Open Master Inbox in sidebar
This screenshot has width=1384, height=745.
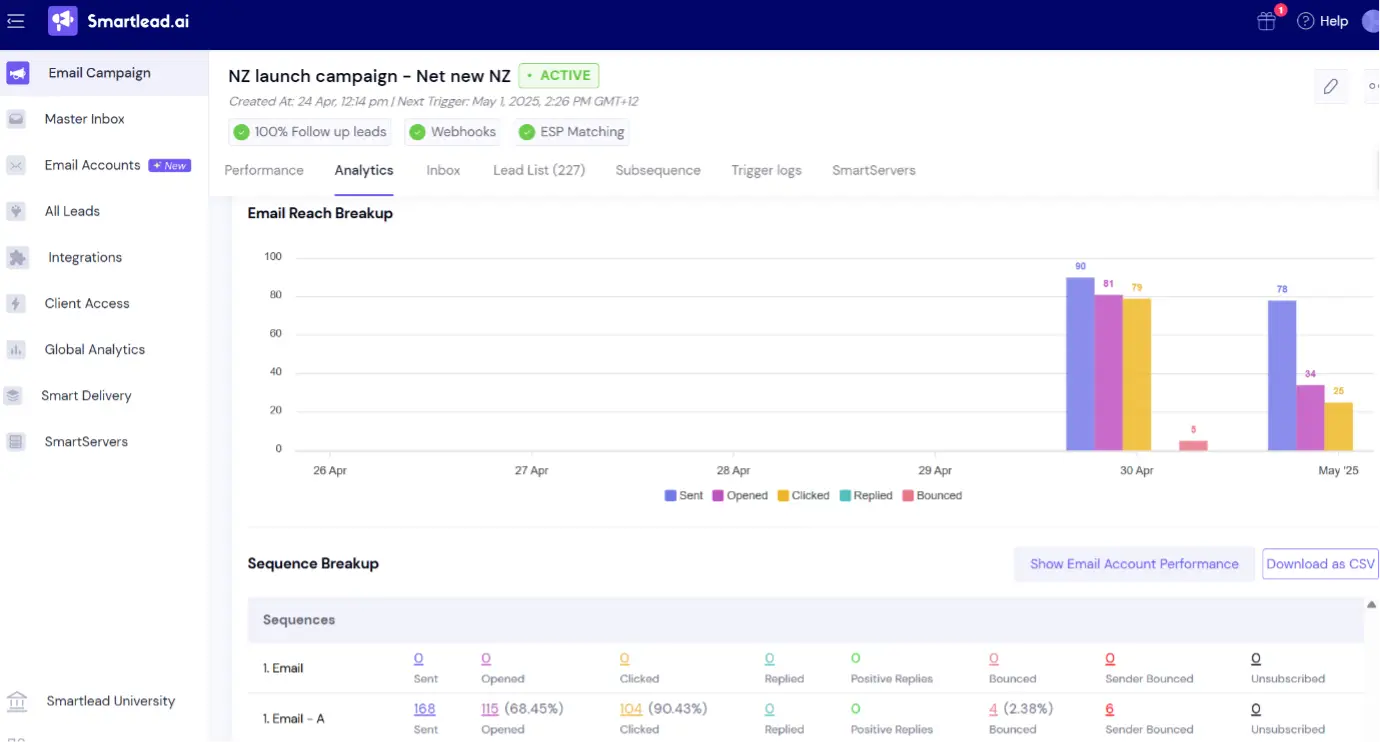coord(85,119)
